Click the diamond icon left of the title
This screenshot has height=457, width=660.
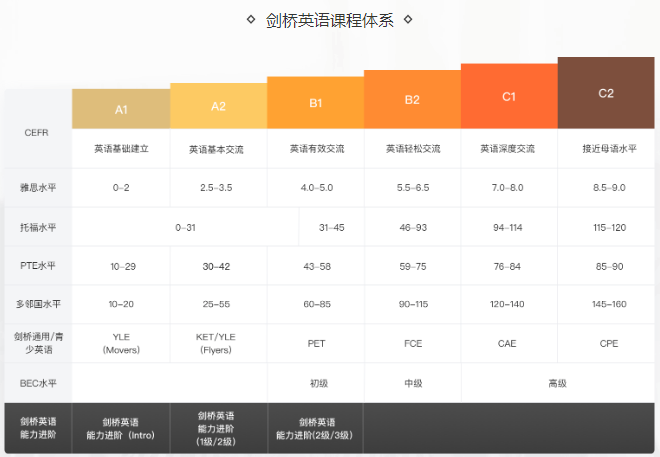250,20
